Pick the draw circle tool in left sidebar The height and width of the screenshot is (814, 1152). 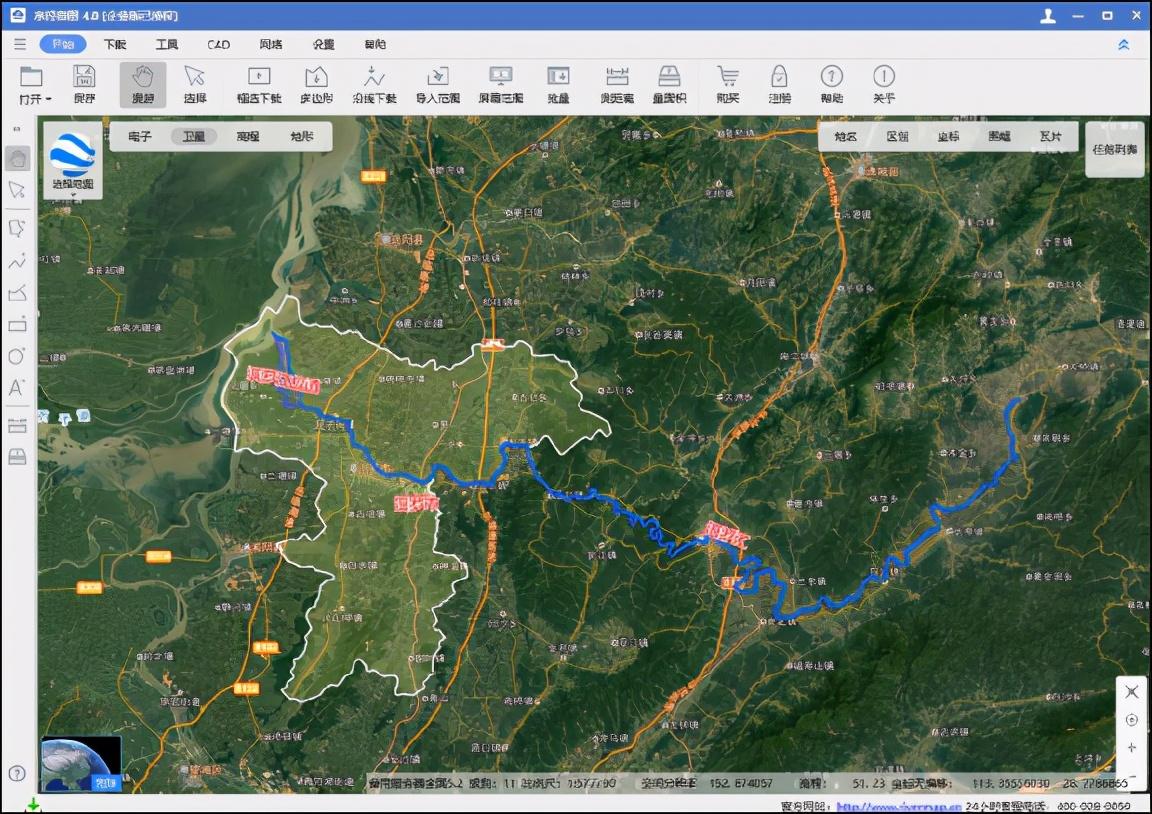(x=17, y=356)
